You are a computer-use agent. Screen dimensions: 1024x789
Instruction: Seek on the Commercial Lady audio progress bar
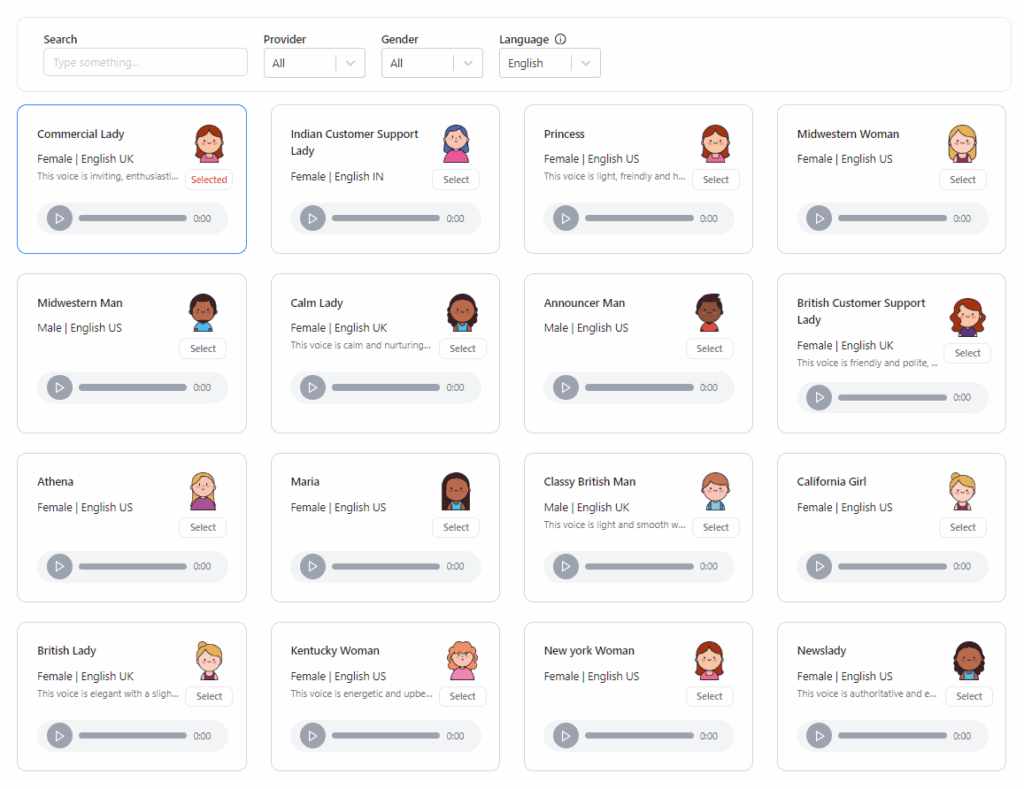tap(133, 218)
